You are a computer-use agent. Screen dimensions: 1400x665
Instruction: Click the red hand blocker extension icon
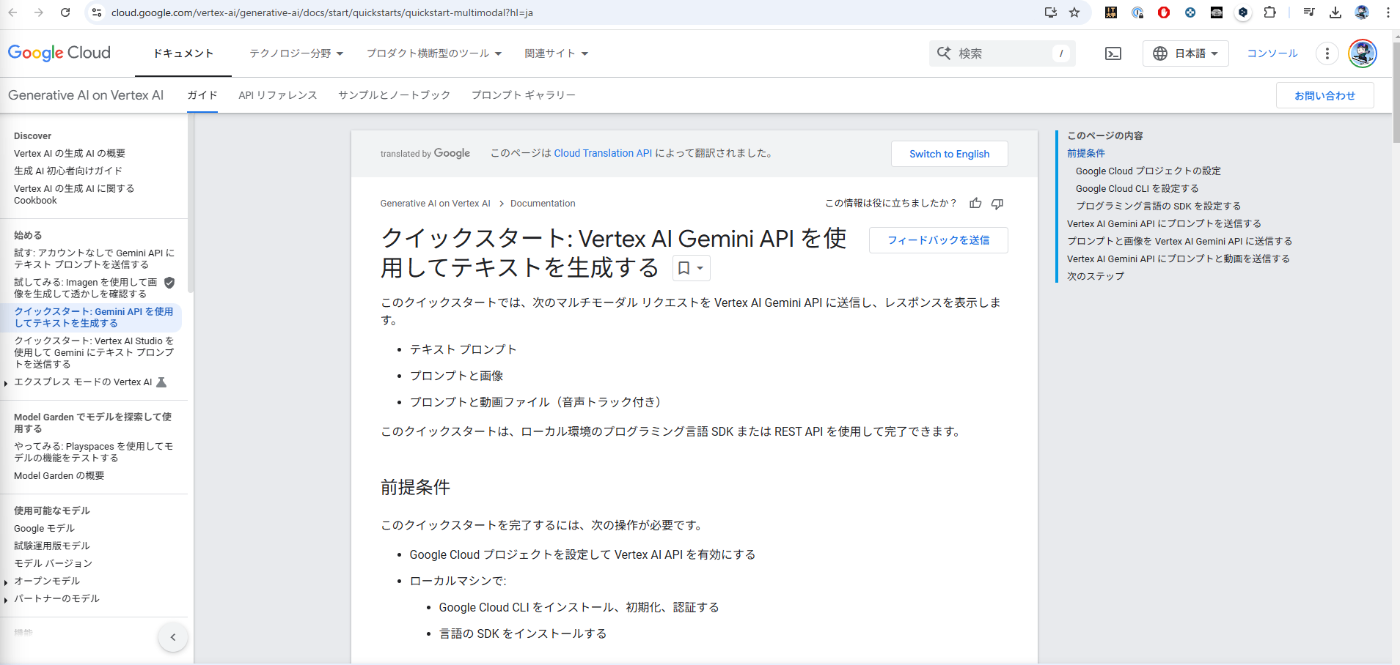tap(1164, 12)
